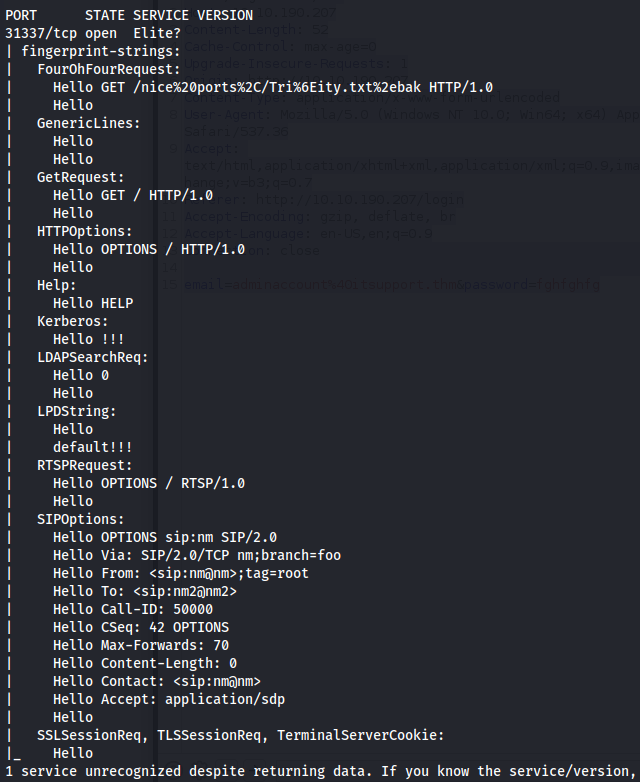640x782 pixels.
Task: Click the Hello Via: SIP/2.0/TCP line
Action: 197,555
